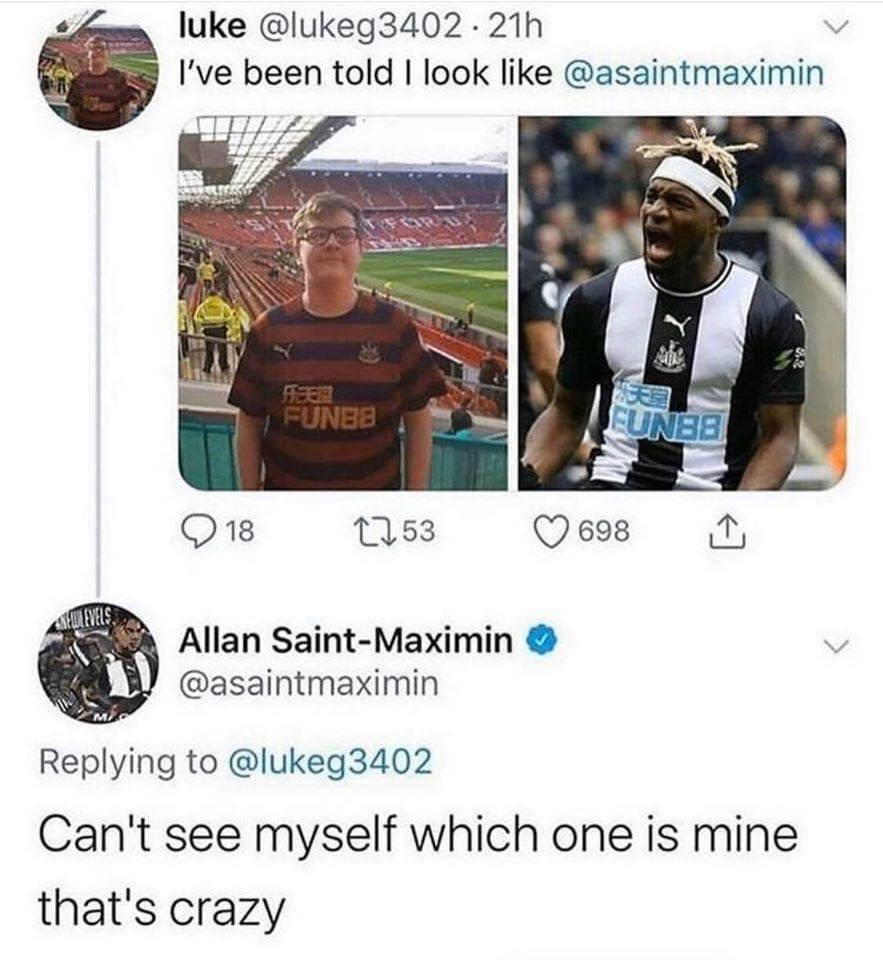This screenshot has height=960, width=883.
Task: Click the 'Allan Saint-Maximin' display name
Action: (345, 639)
